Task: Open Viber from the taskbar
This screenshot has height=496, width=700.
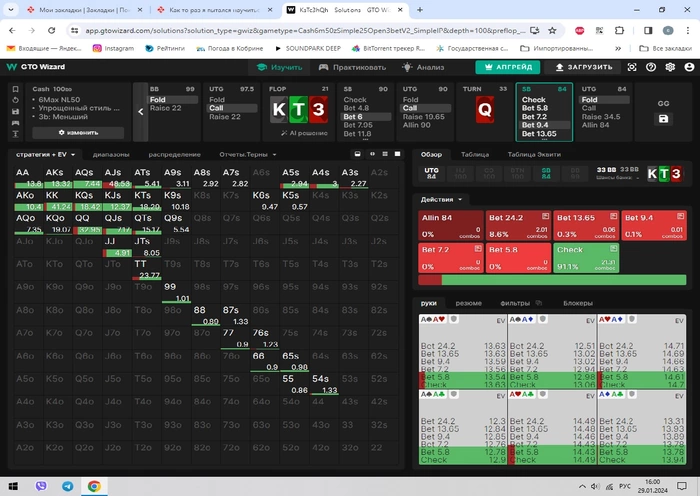Action: [41, 486]
